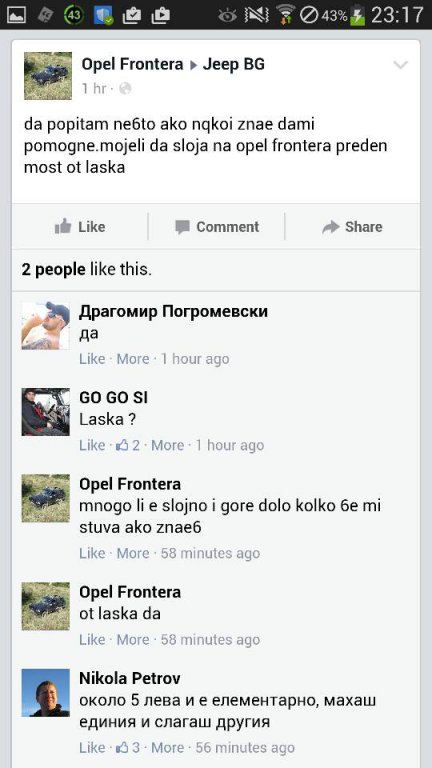The width and height of the screenshot is (432, 768).
Task: Open More on the 'mnogo li e slojno' comment
Action: [x=133, y=553]
